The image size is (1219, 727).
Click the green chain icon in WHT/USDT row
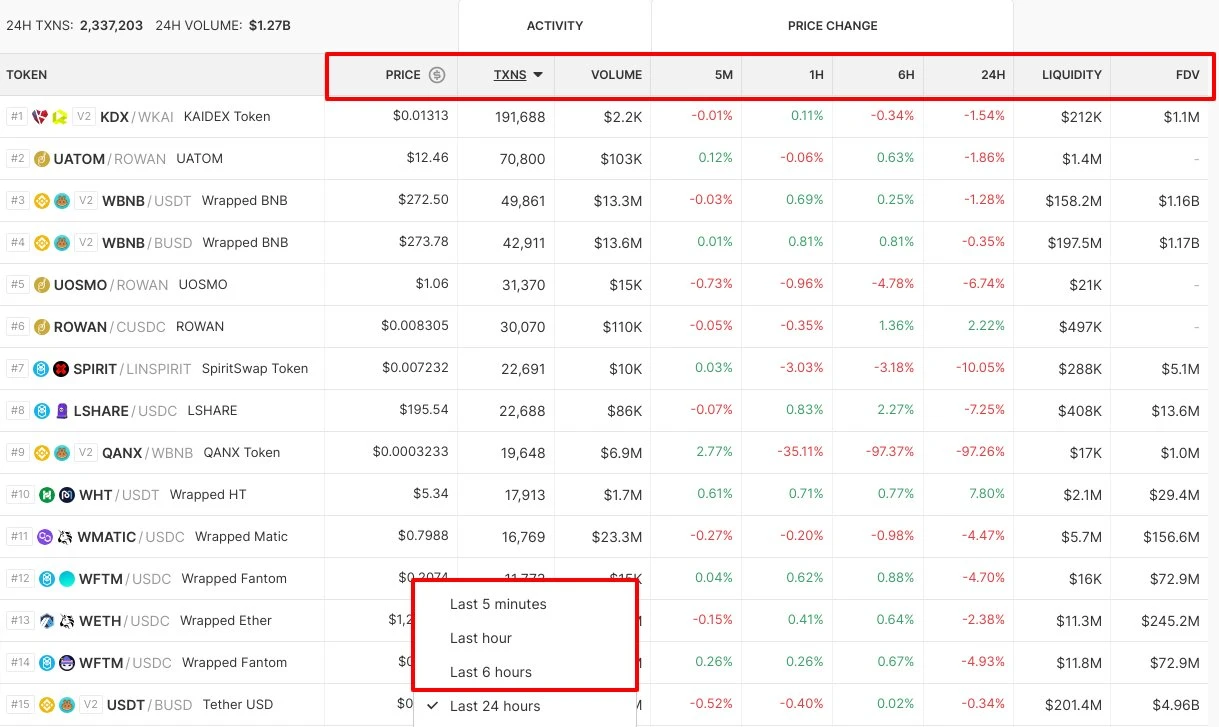tap(46, 495)
